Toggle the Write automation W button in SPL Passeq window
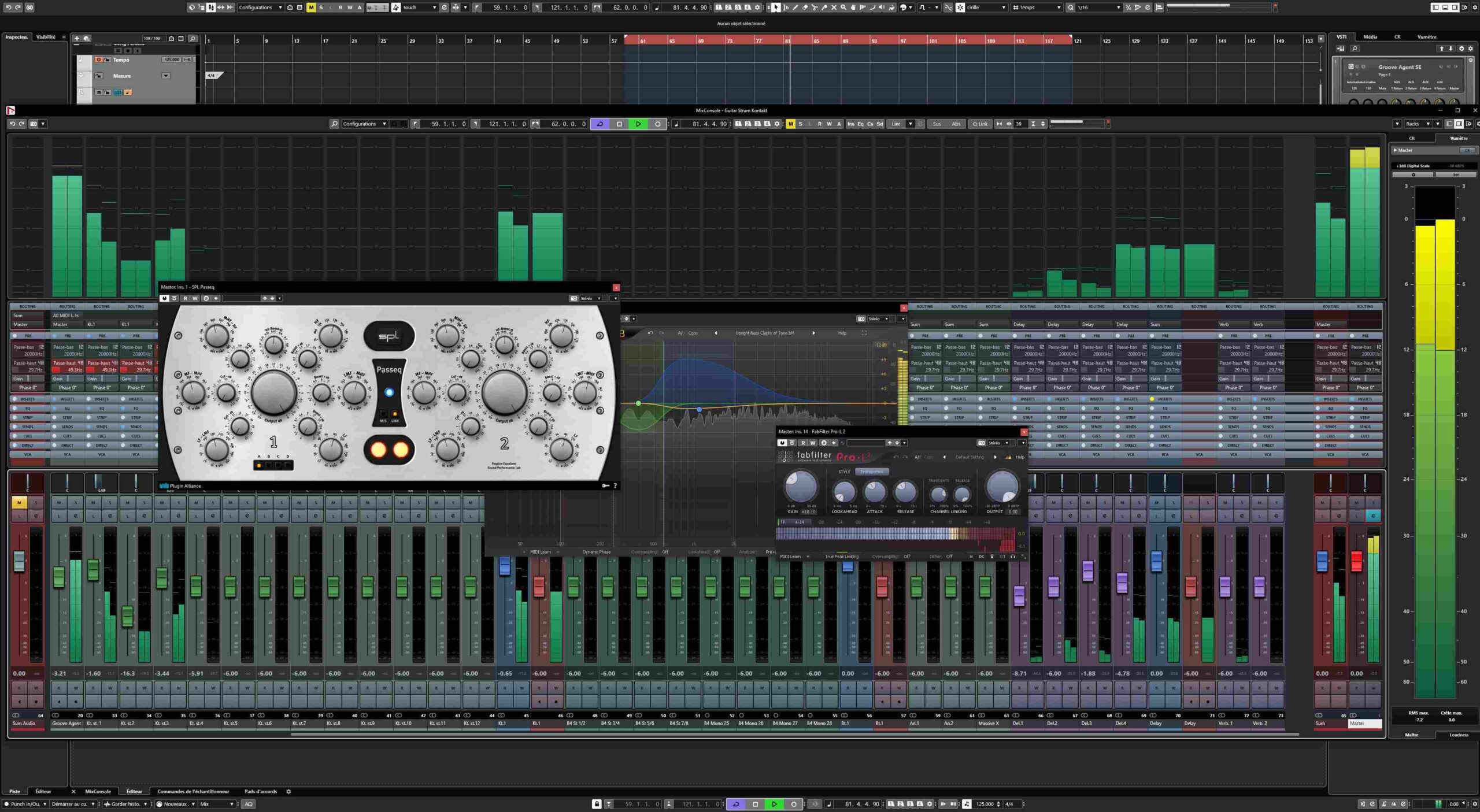The width and height of the screenshot is (1480, 812). click(x=195, y=298)
